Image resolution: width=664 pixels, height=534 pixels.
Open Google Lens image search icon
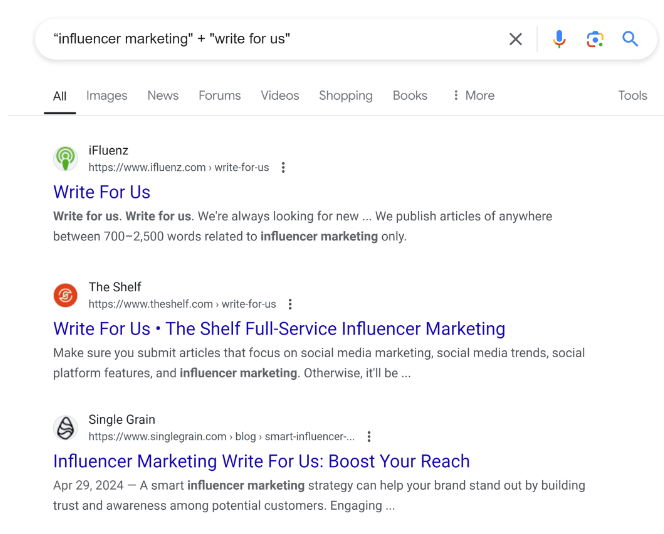tap(595, 39)
